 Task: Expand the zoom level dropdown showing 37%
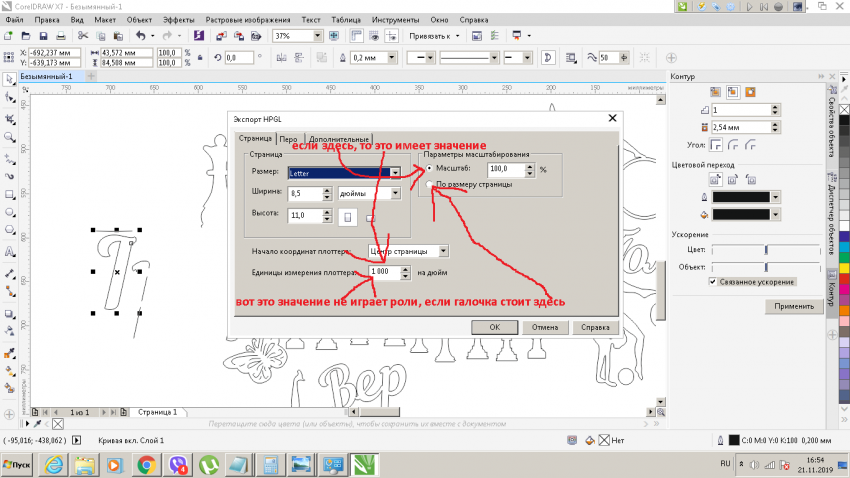click(317, 36)
